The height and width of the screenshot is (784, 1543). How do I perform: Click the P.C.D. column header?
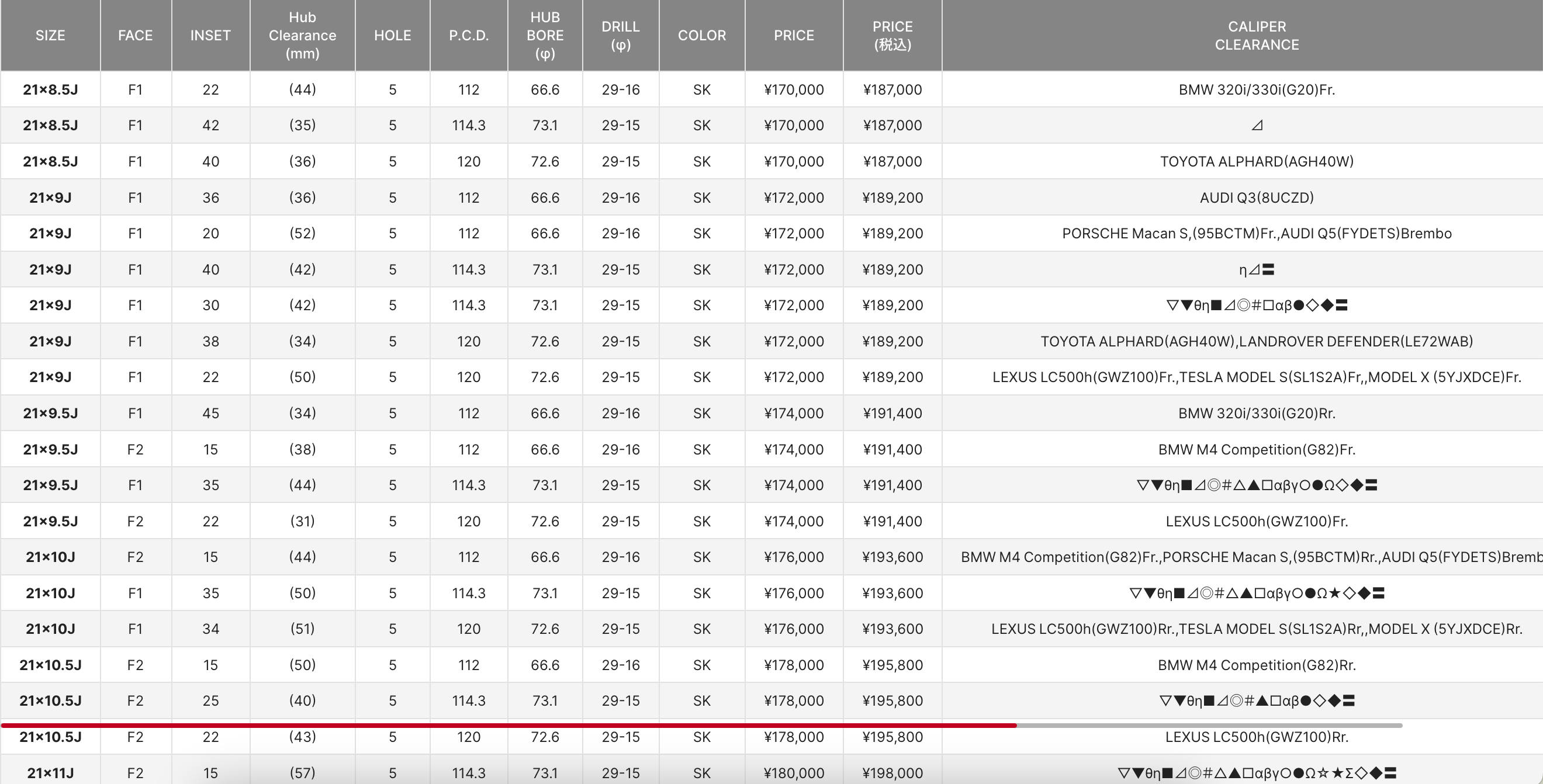(x=469, y=35)
